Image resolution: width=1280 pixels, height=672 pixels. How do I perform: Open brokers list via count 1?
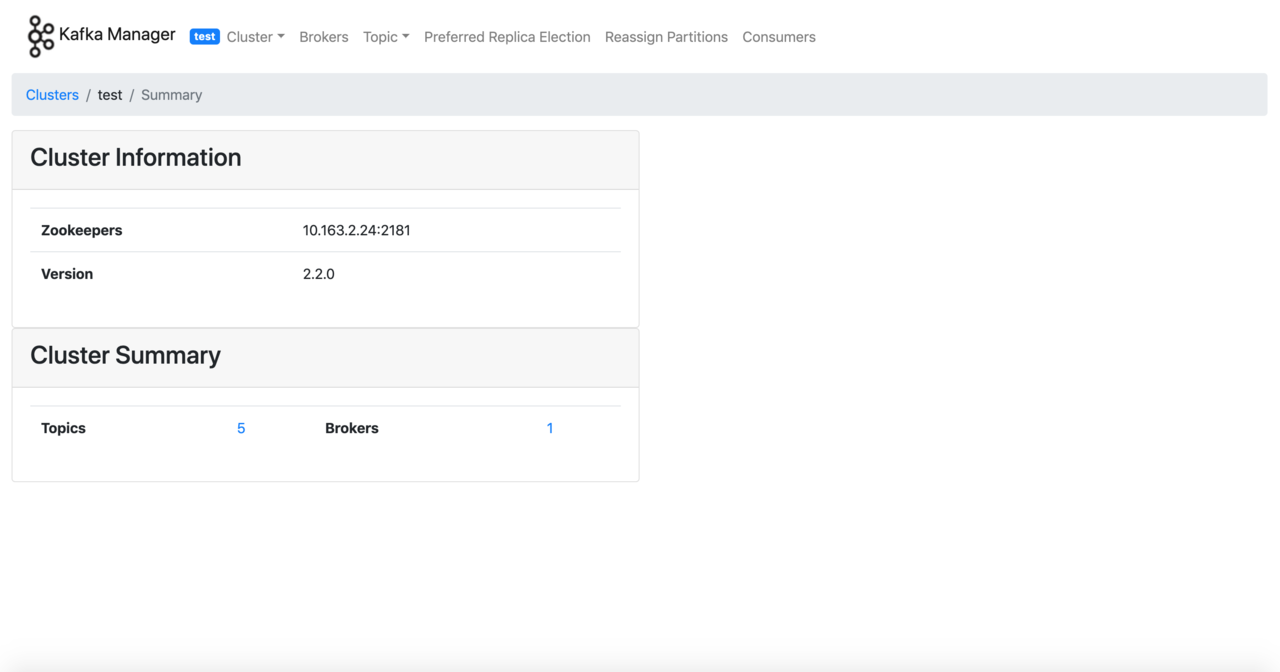click(x=550, y=428)
